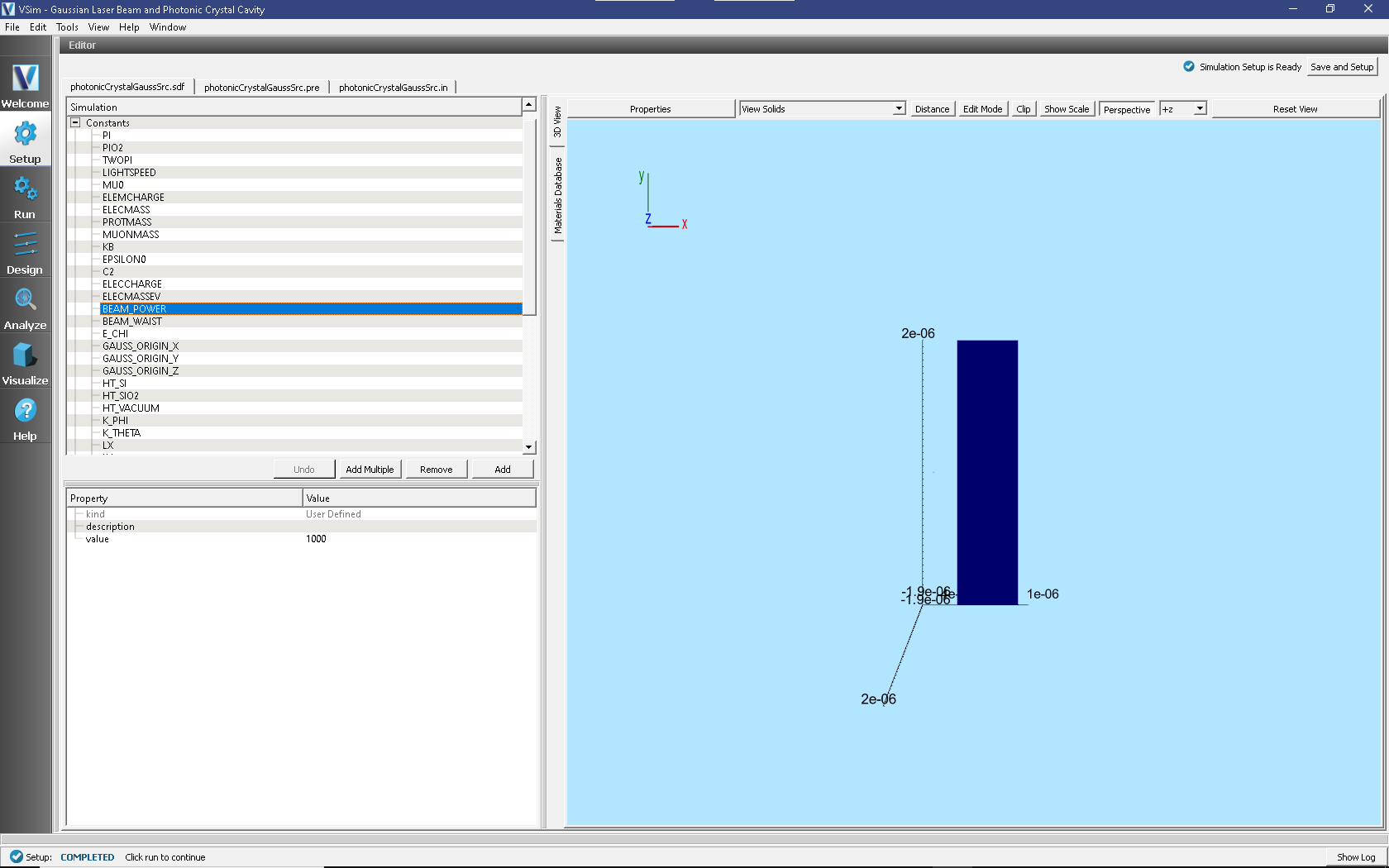1389x868 pixels.
Task: Collapse the Constants tree node
Action: click(75, 122)
